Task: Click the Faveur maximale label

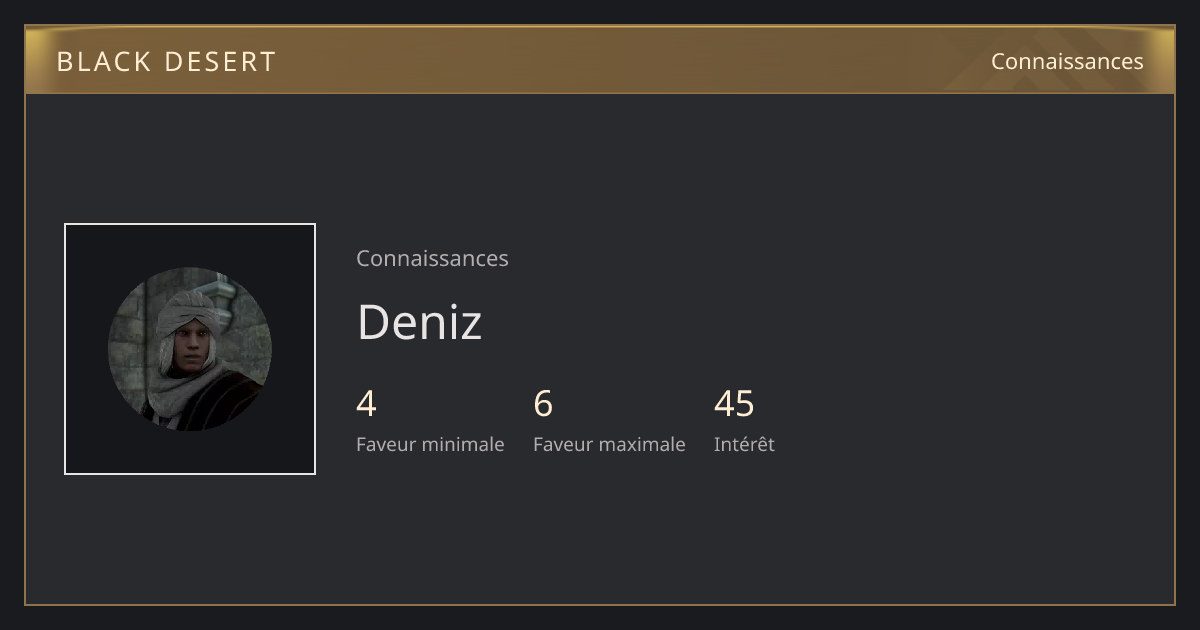Action: click(609, 444)
